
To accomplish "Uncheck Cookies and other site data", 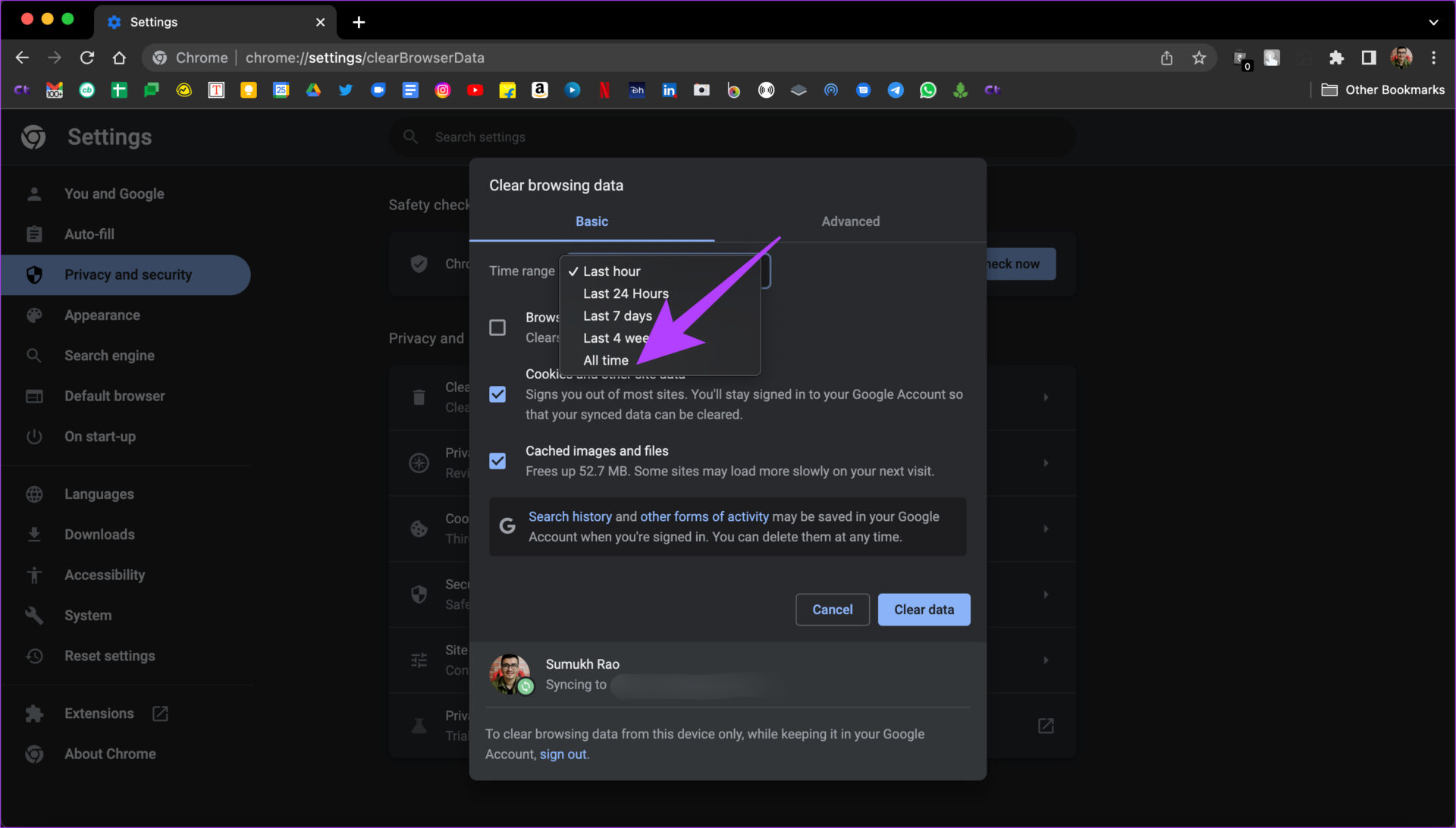I will (x=497, y=394).
